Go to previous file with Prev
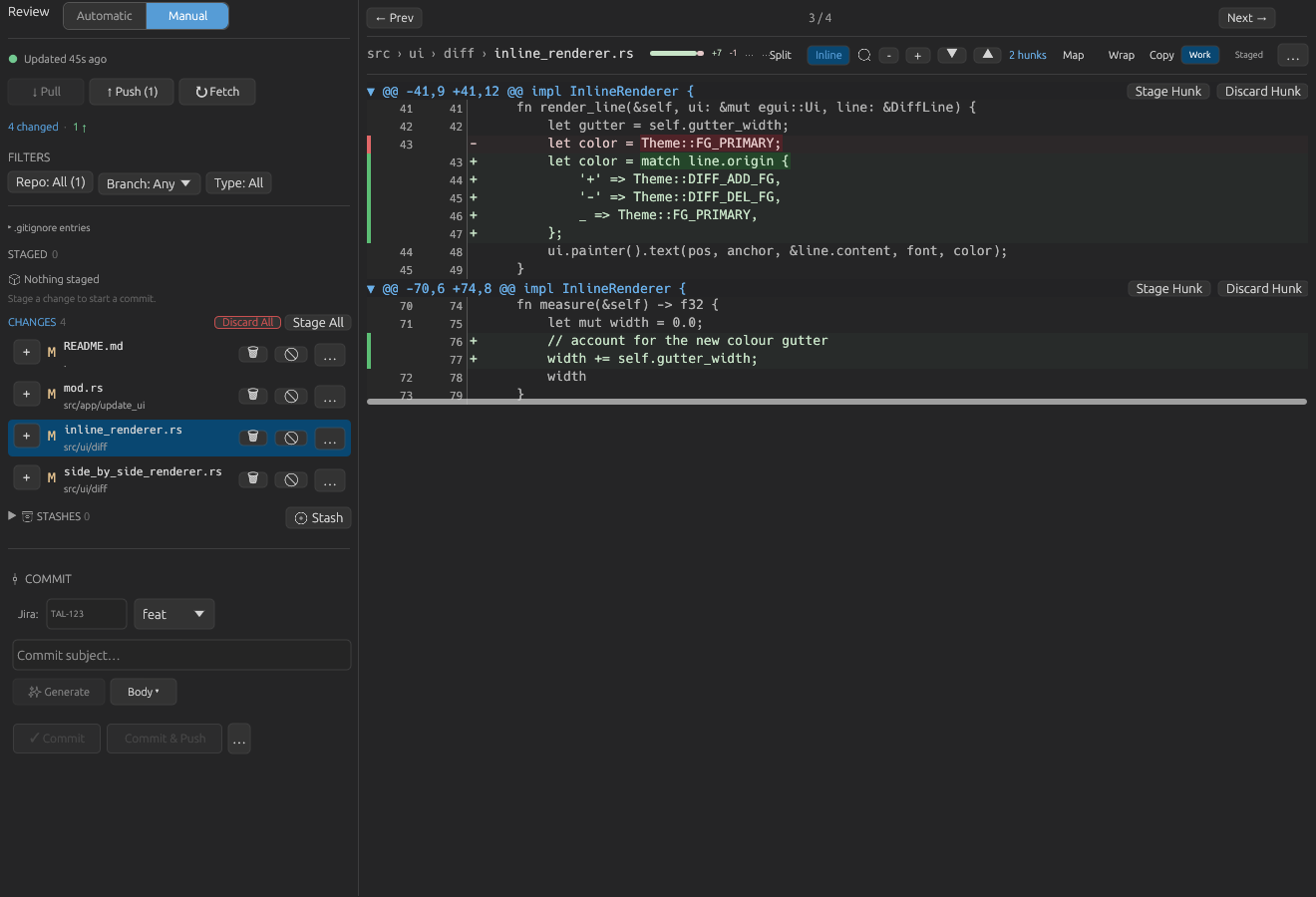Image resolution: width=1316 pixels, height=897 pixels. pos(395,18)
